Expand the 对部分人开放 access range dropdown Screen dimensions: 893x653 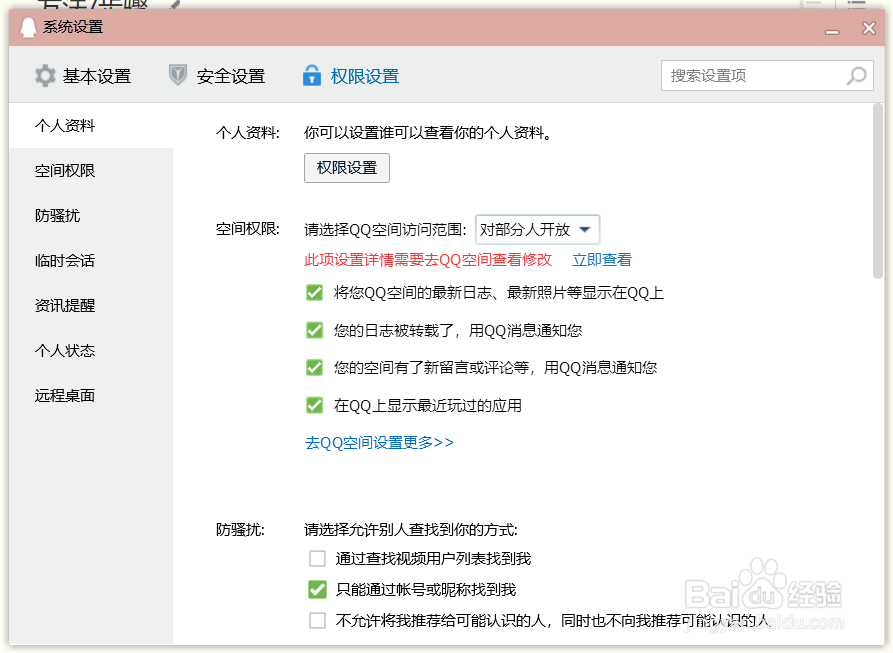click(x=537, y=229)
